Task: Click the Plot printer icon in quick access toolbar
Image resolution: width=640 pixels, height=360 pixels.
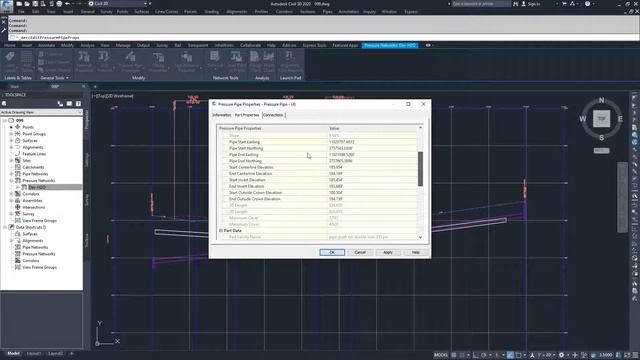Action: pos(59,4)
